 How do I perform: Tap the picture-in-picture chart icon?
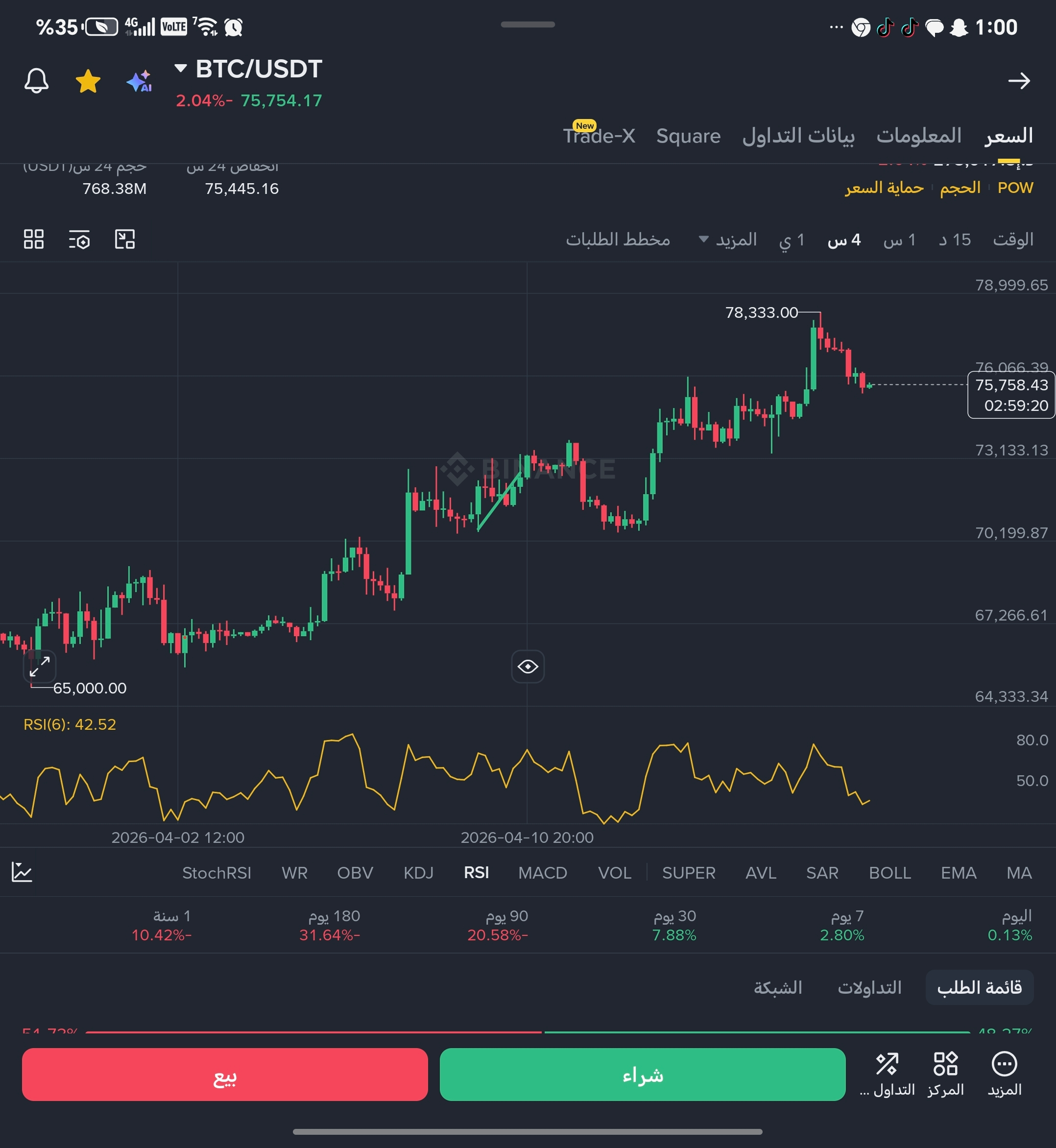tap(124, 239)
